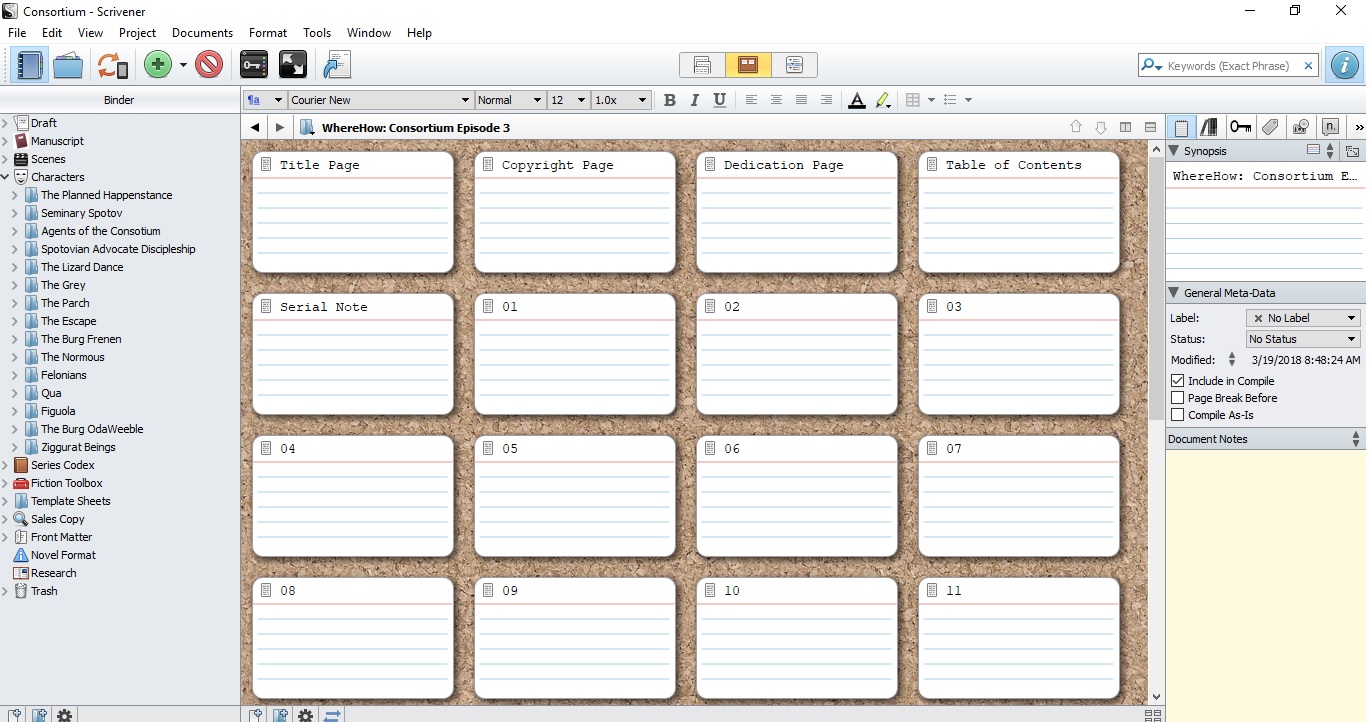Click the red Trash delete icon in toolbar
Screen dimensions: 1370x722
pyautogui.click(x=209, y=65)
